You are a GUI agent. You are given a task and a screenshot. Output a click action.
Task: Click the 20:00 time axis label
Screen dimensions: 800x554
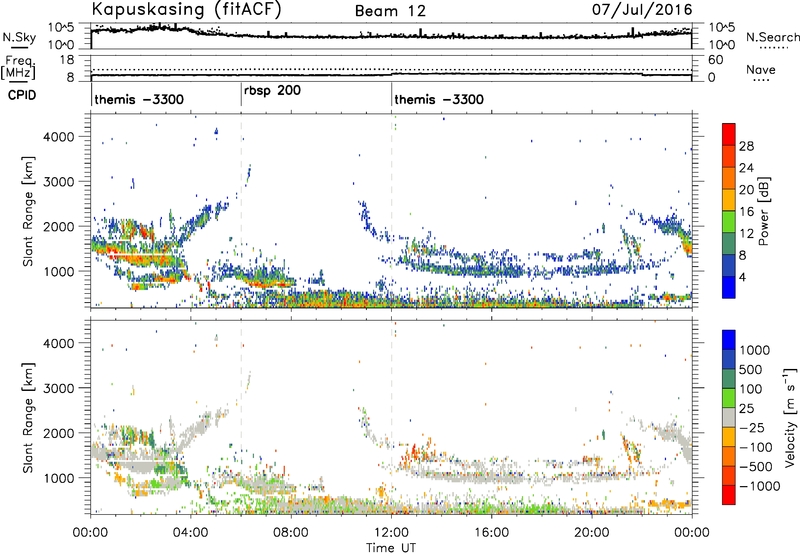coord(592,533)
